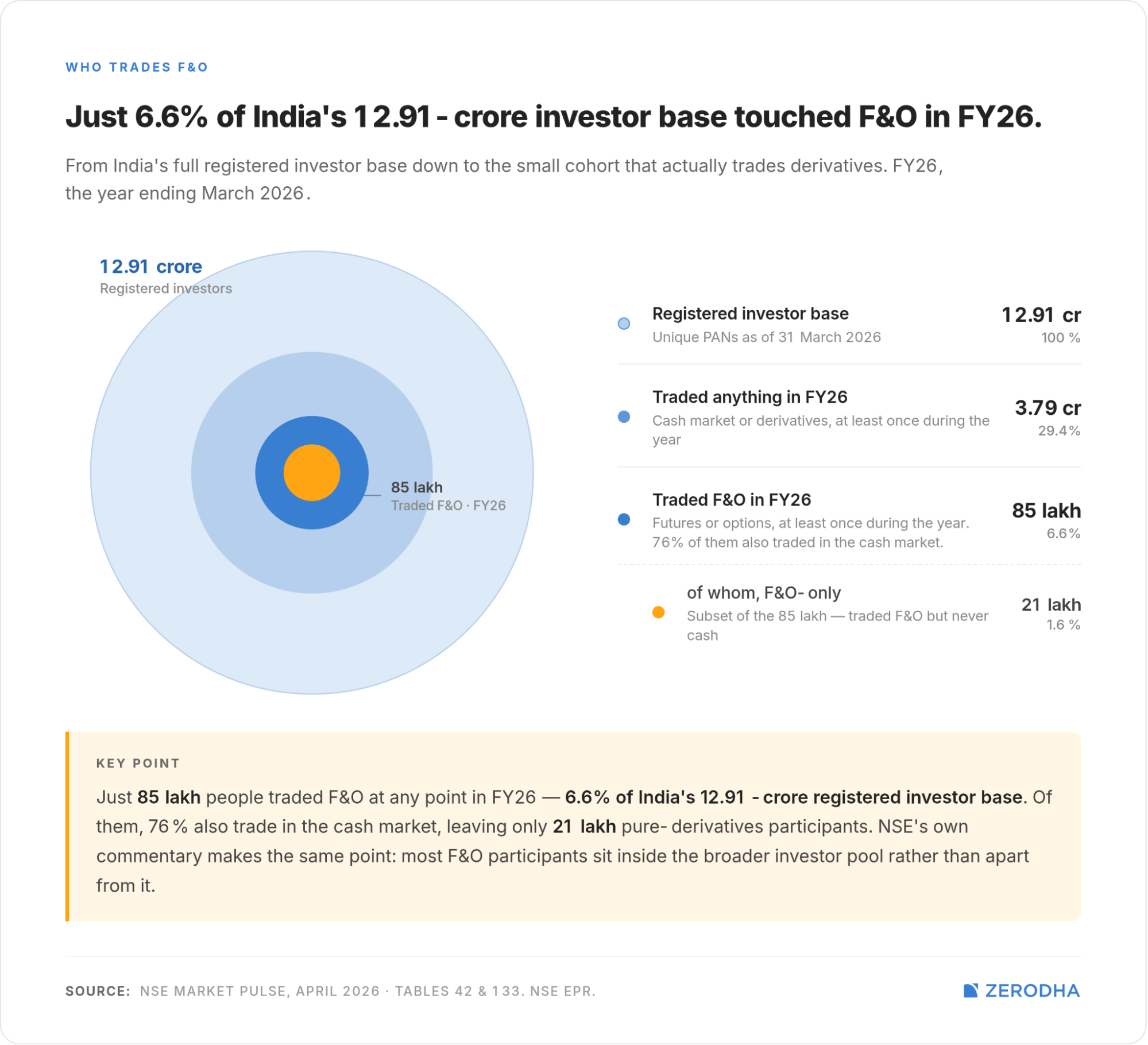Image resolution: width=1148 pixels, height=1045 pixels.
Task: Click the "Traded F&O in FY26" legend title
Action: [731, 500]
